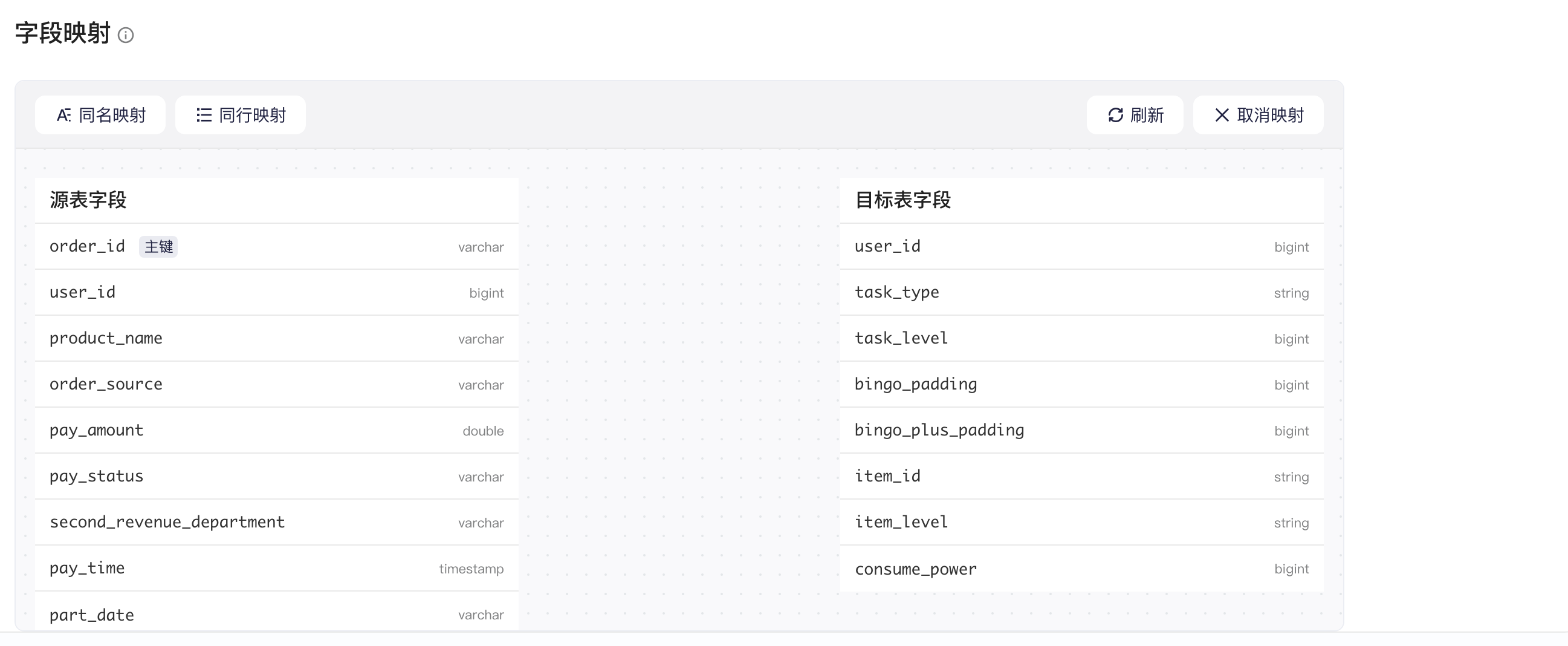Select source field pay_status
1568x646 pixels.
click(x=277, y=477)
